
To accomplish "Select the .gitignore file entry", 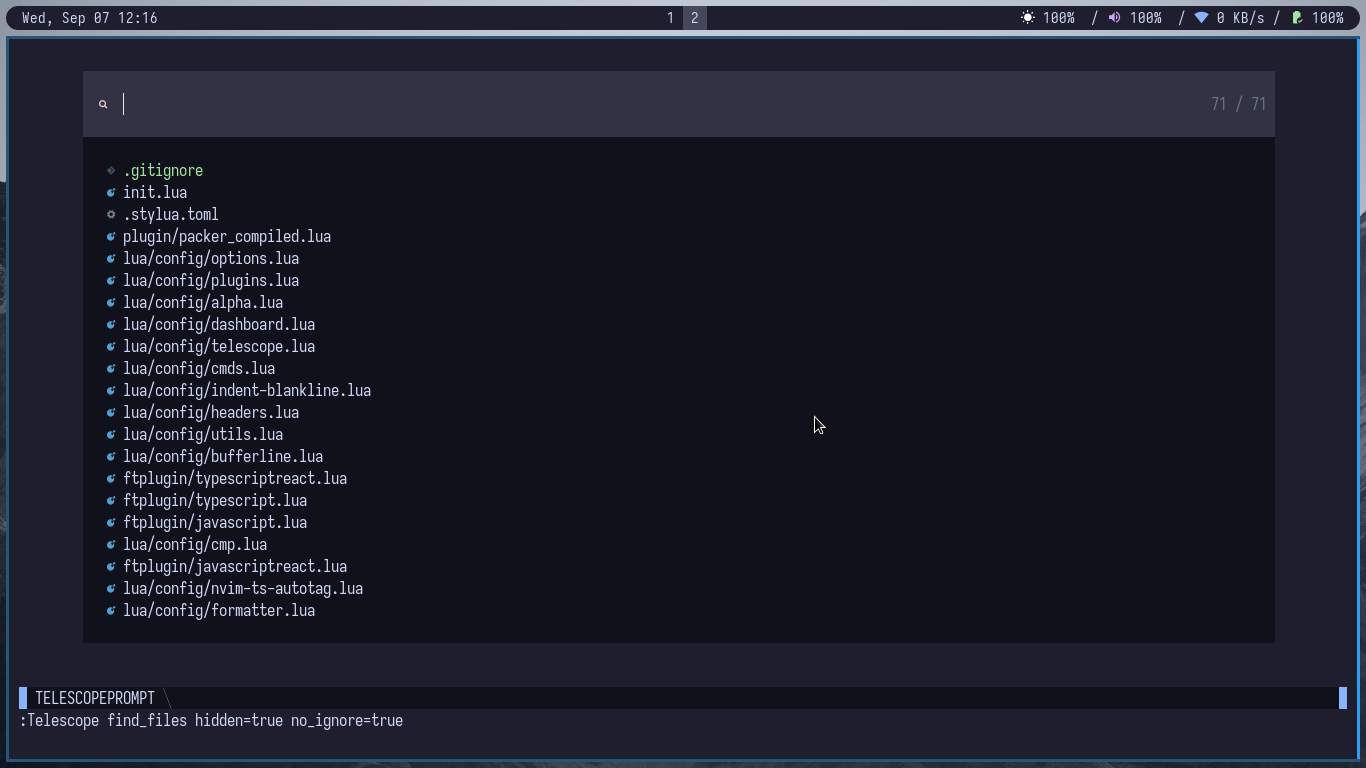I will click(x=163, y=170).
